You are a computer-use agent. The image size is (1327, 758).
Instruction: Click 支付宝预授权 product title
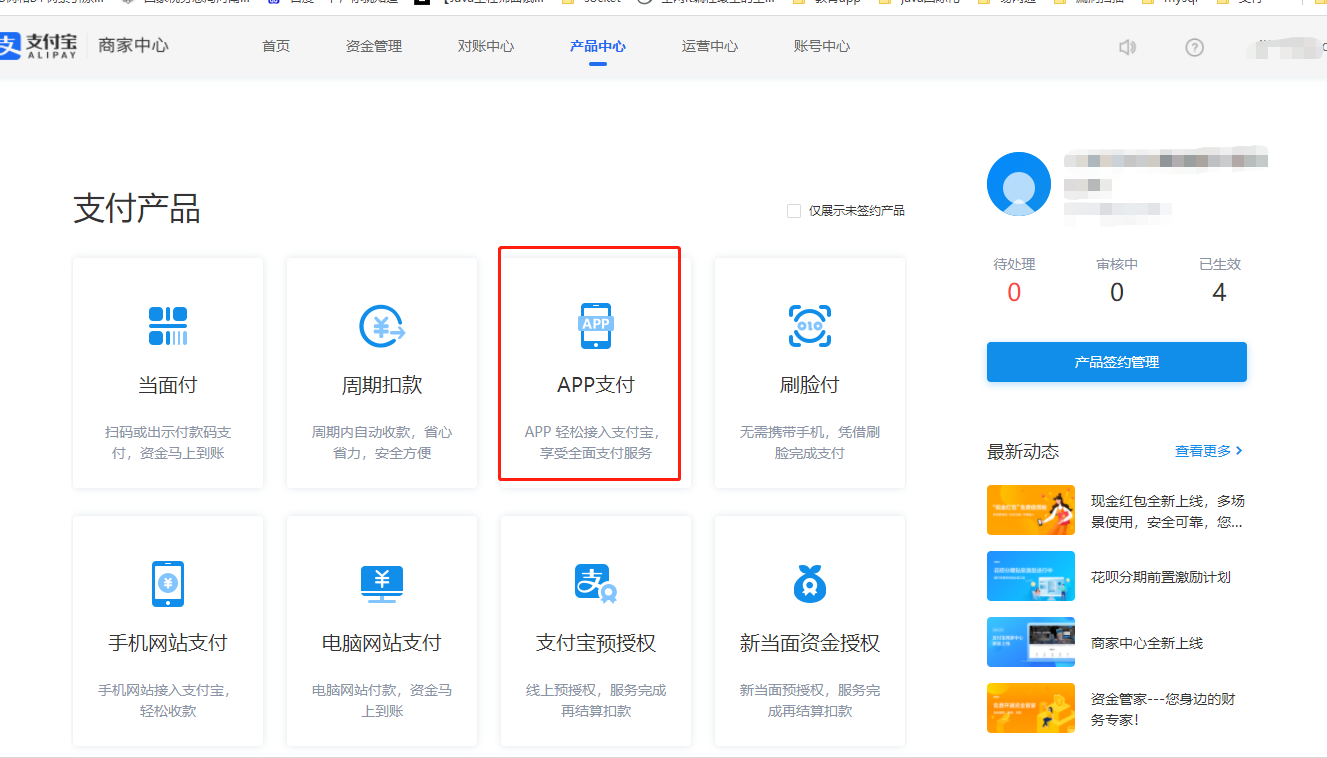pyautogui.click(x=596, y=643)
